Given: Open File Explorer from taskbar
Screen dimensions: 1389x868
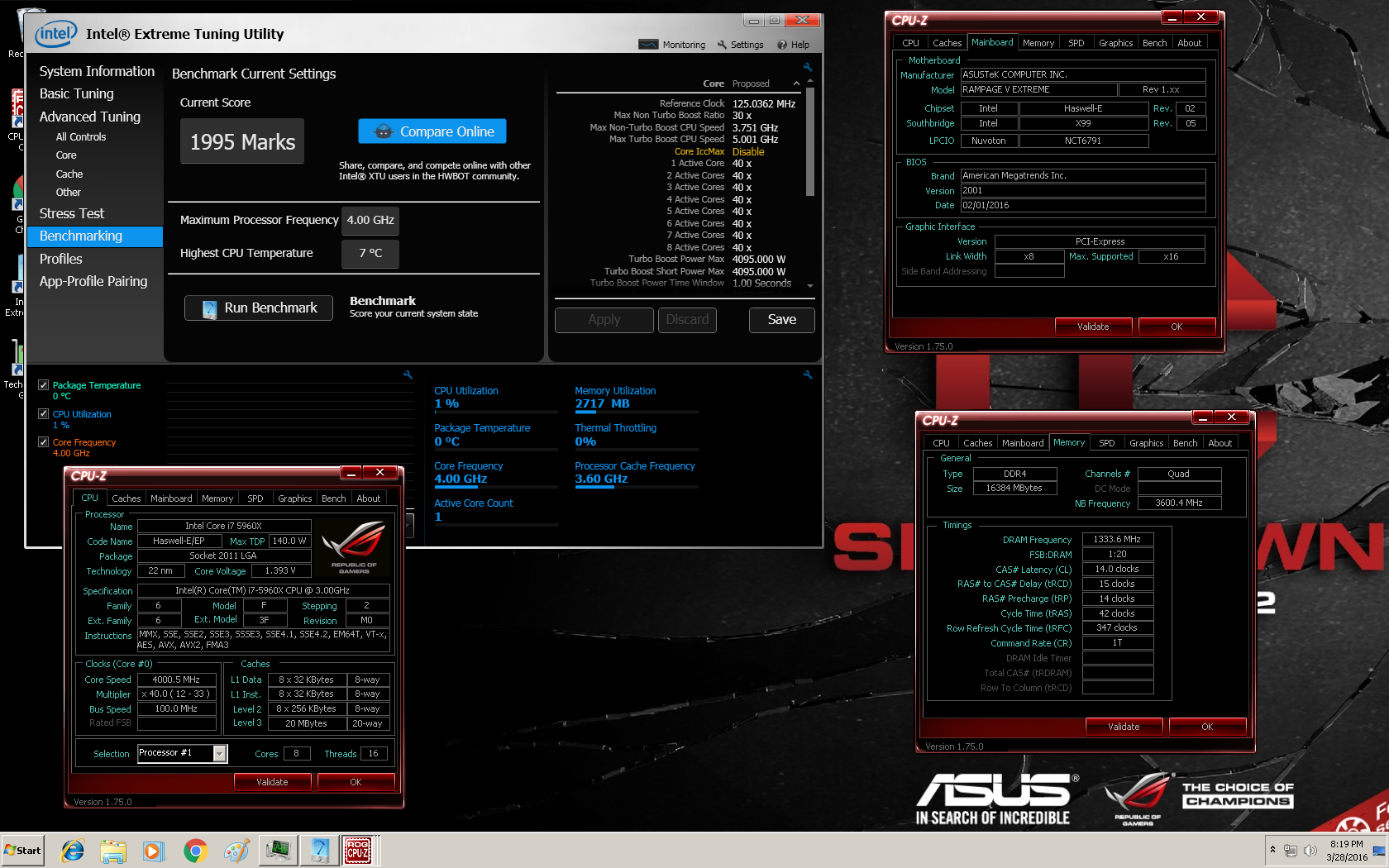Looking at the screenshot, I should click(x=113, y=850).
